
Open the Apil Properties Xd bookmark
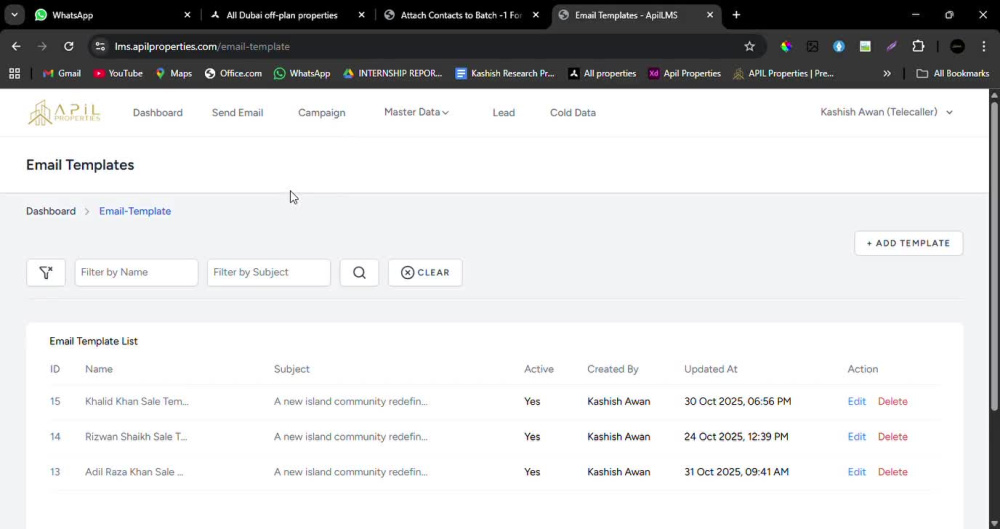[684, 73]
